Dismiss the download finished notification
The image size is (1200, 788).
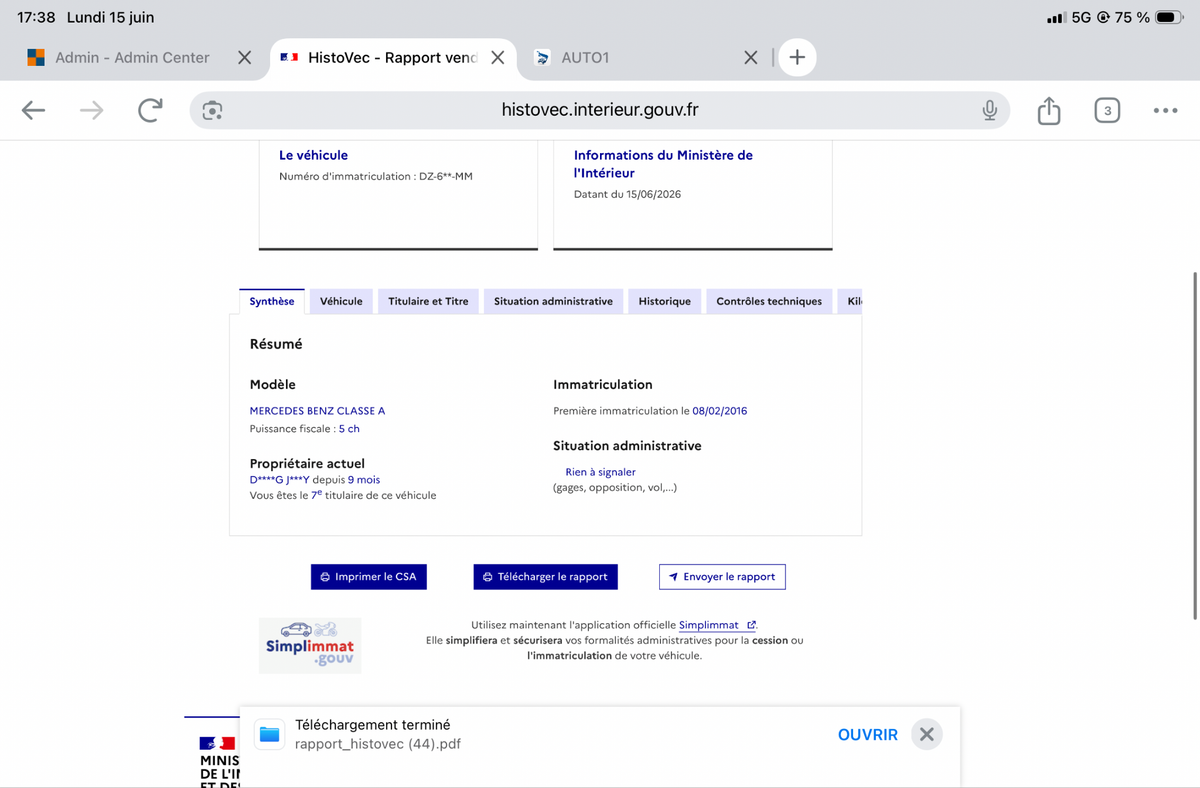pyautogui.click(x=927, y=735)
